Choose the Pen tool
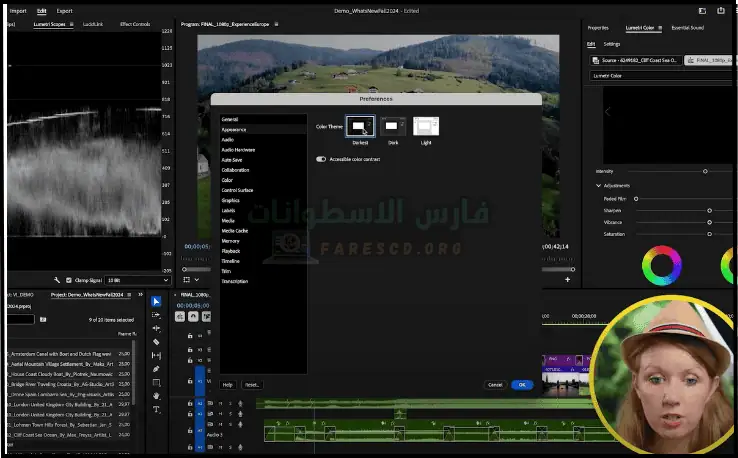Screen dimensions: 738x458 click(156, 369)
